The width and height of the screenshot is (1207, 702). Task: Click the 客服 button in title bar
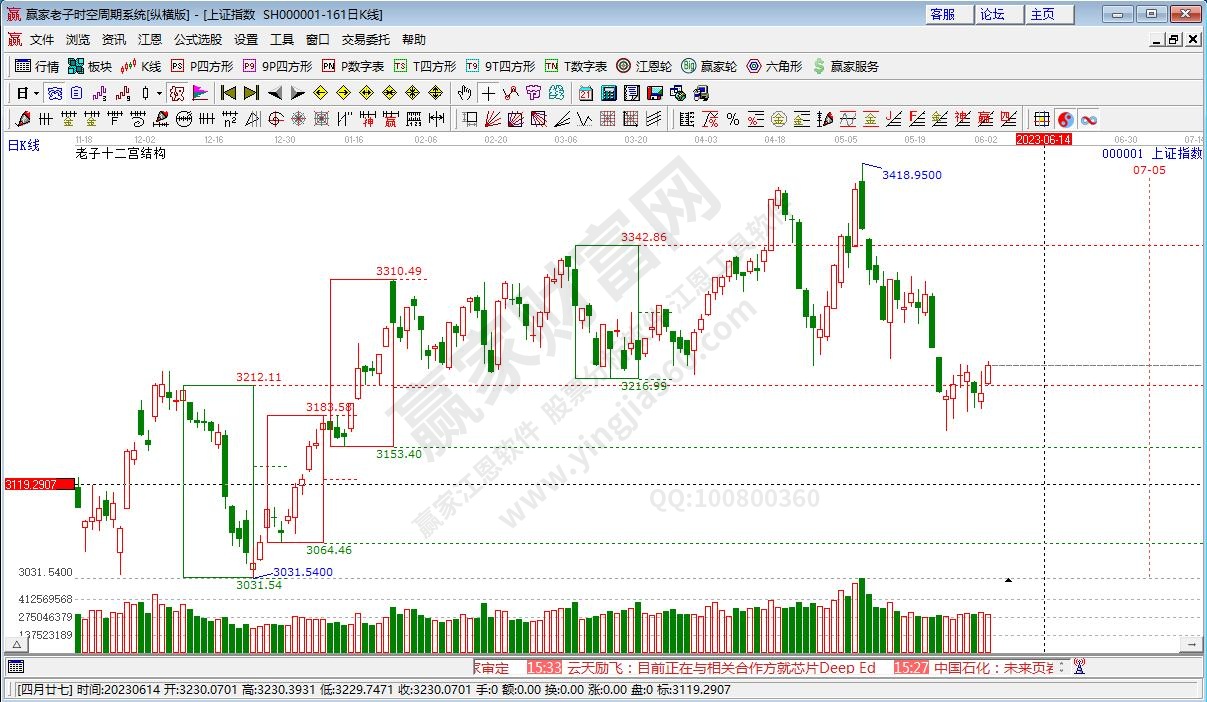[x=942, y=14]
